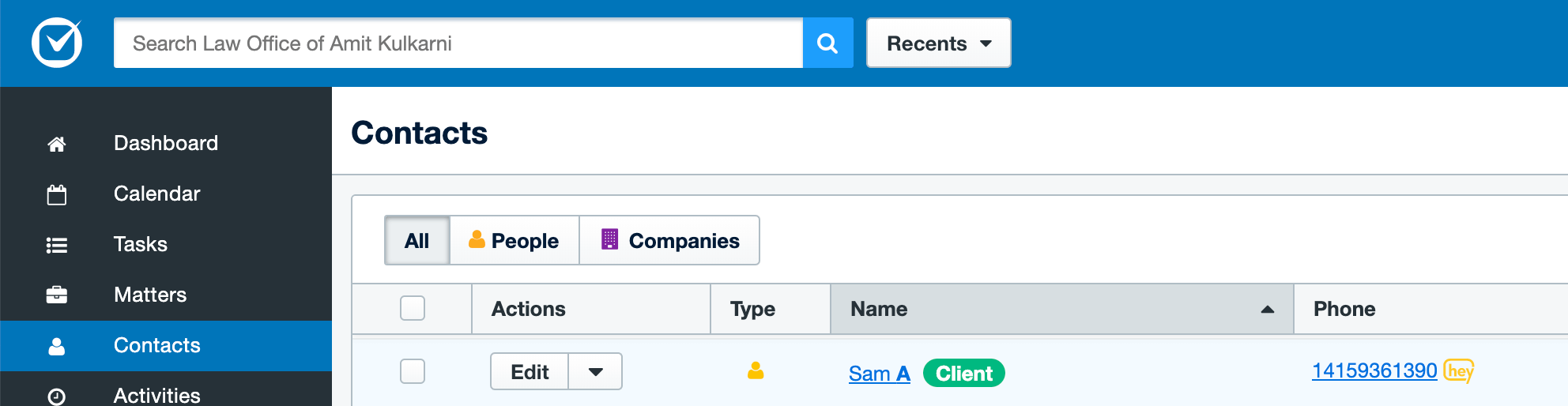This screenshot has height=406, width=1568.
Task: Switch to the Companies tab
Action: point(670,240)
